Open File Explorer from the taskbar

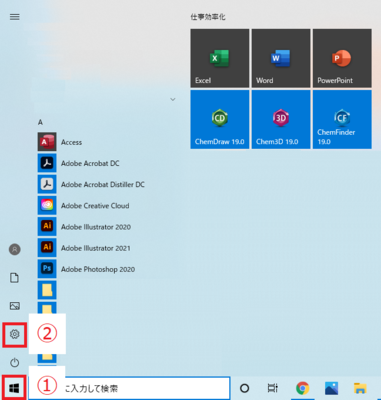pyautogui.click(x=360, y=388)
